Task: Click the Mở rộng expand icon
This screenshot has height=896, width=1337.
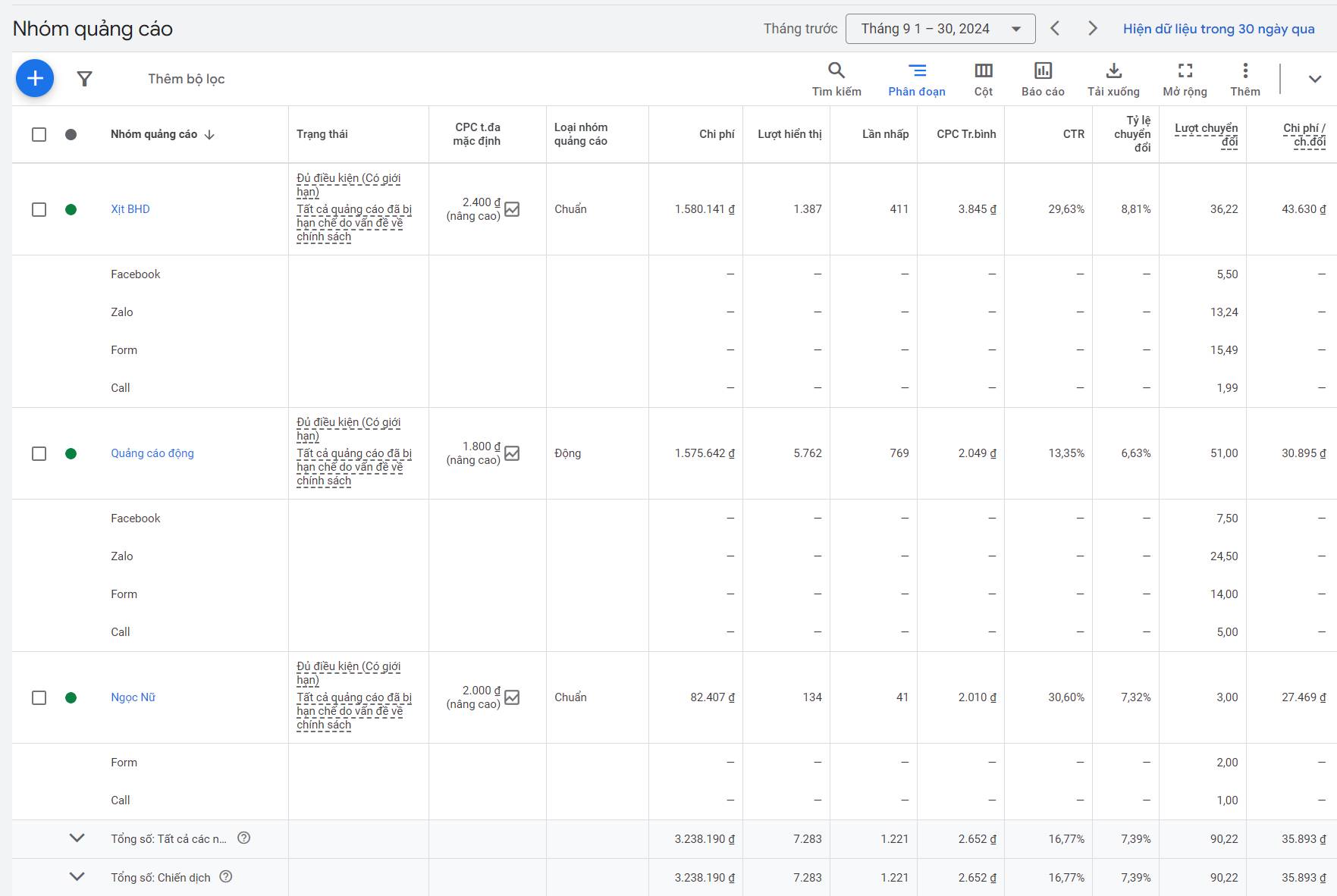Action: click(1185, 79)
